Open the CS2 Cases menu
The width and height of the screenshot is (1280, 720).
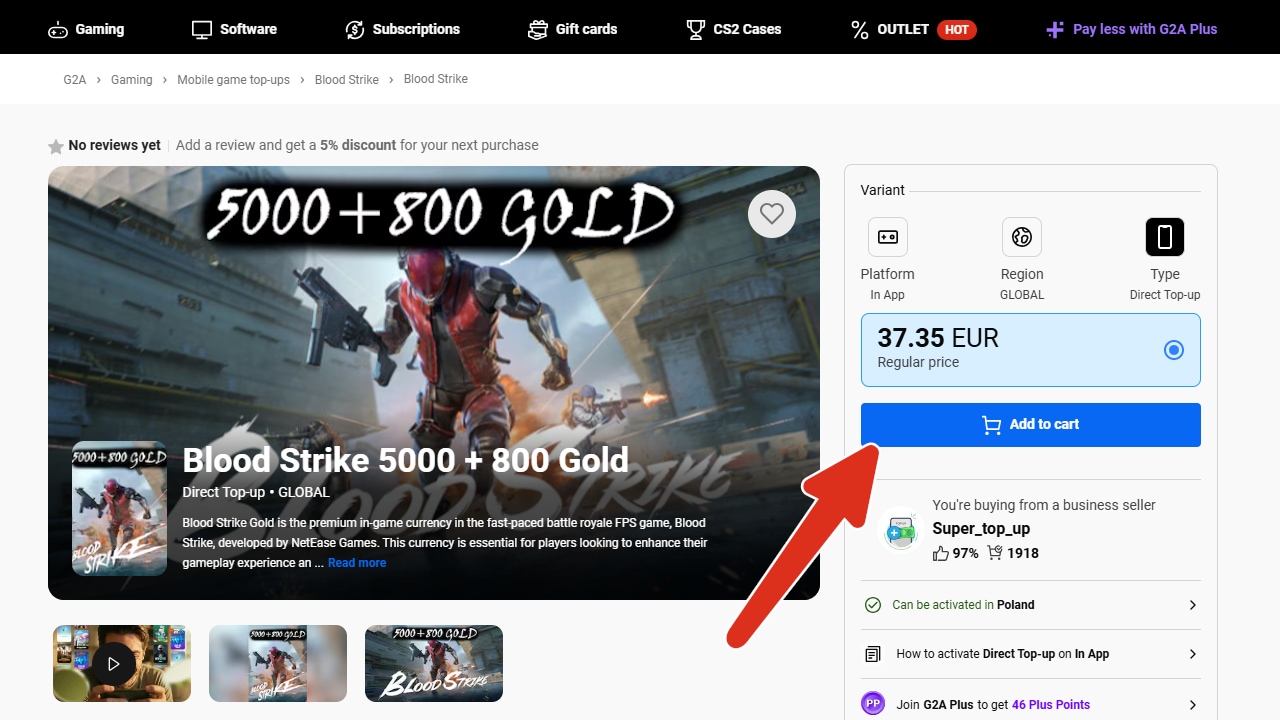point(733,29)
